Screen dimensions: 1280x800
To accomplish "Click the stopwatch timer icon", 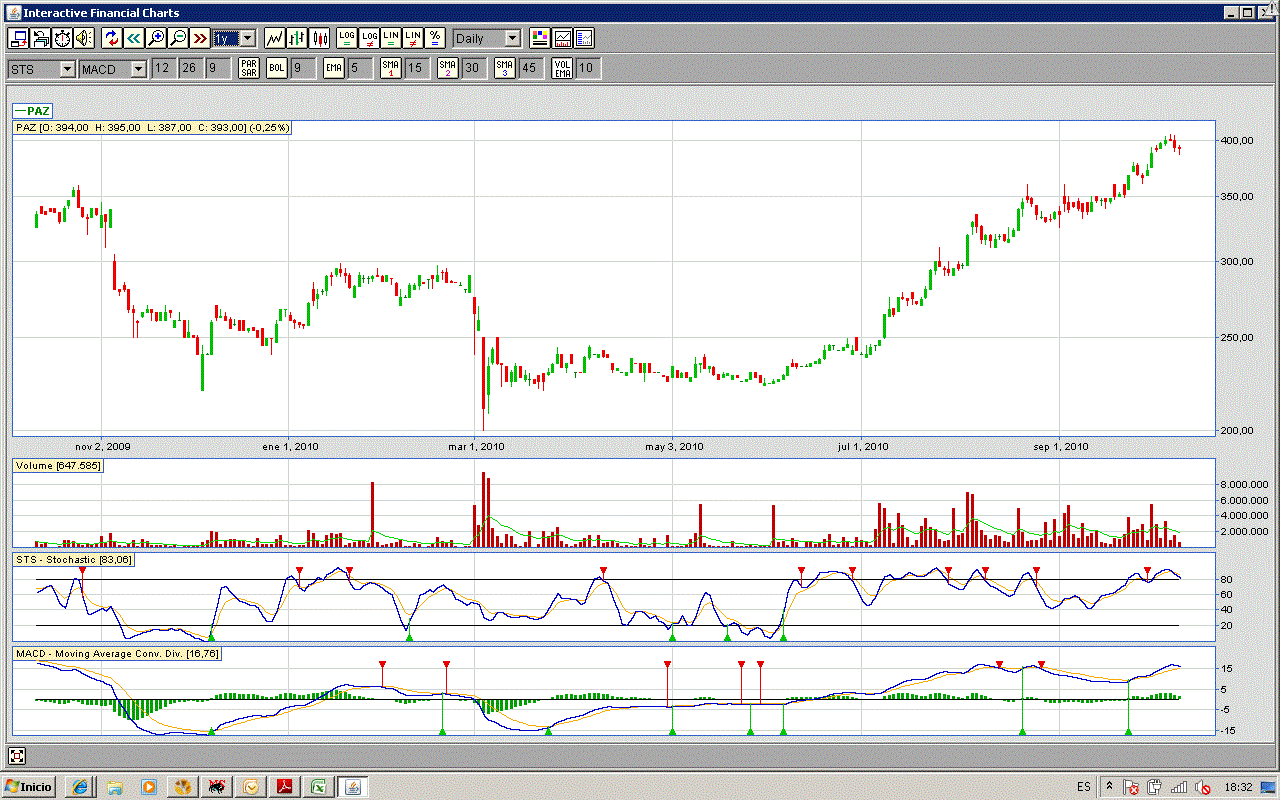I will (x=62, y=38).
